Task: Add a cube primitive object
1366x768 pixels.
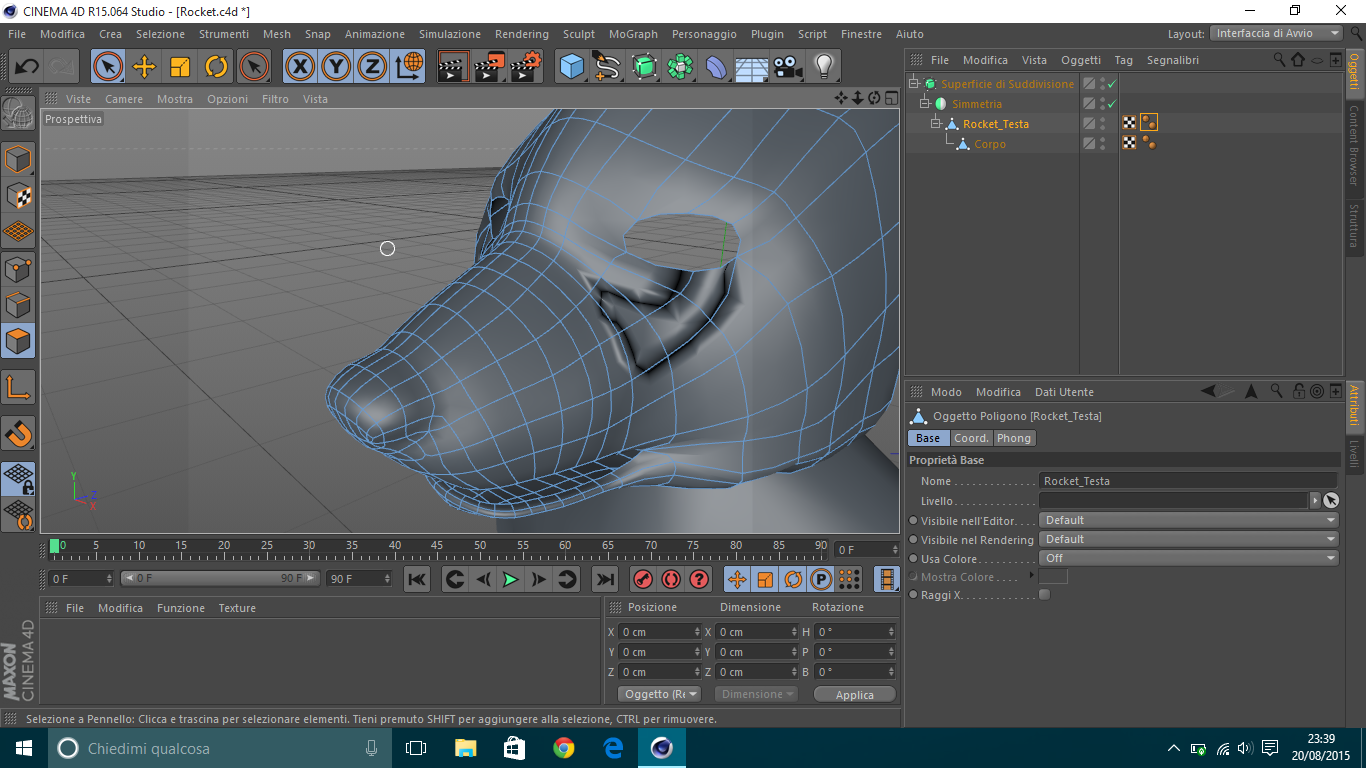Action: [x=572, y=67]
